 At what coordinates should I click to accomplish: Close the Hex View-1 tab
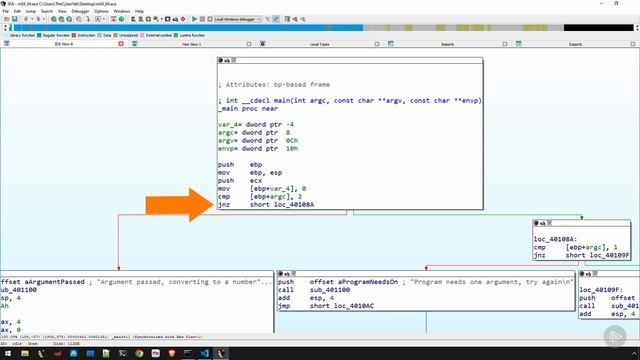pos(249,44)
